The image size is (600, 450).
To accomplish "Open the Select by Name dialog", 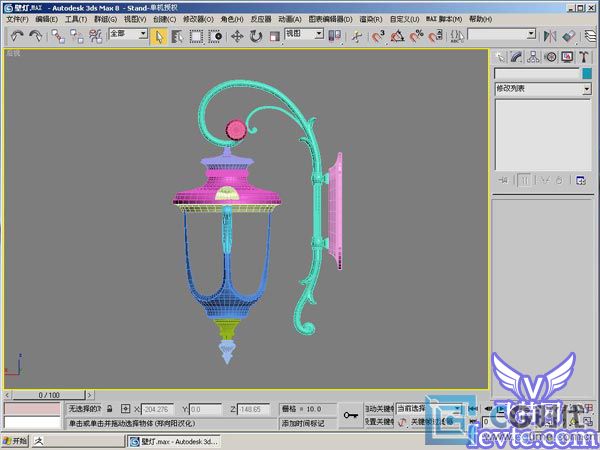I will 177,36.
